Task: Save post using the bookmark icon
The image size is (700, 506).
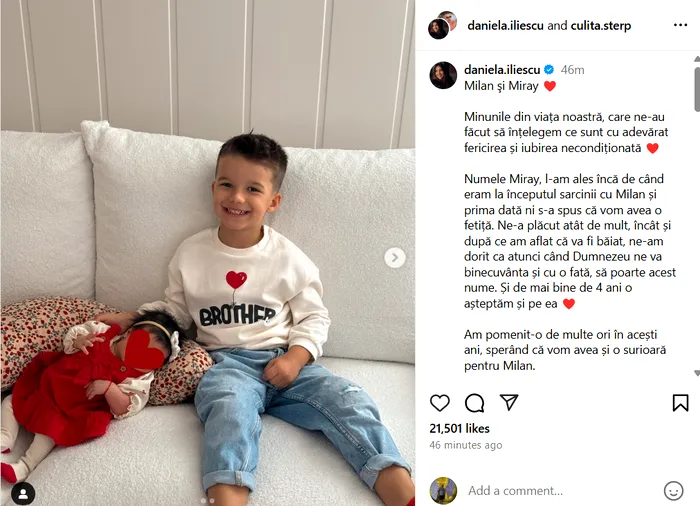Action: click(x=680, y=402)
